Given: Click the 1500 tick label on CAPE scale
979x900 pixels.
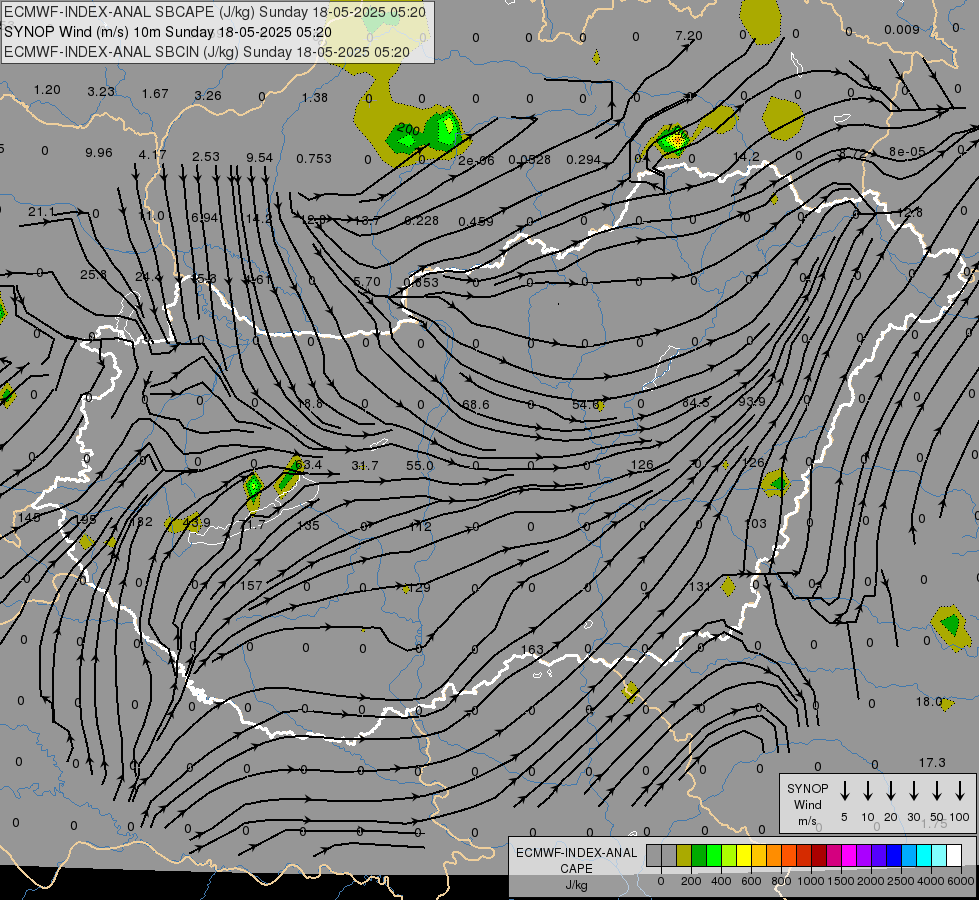Looking at the screenshot, I should pos(840,881).
